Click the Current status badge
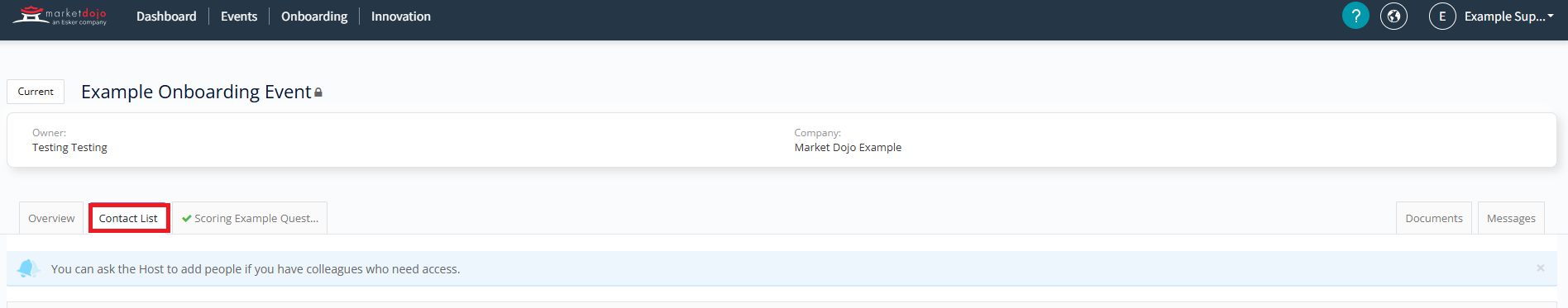 36,92
